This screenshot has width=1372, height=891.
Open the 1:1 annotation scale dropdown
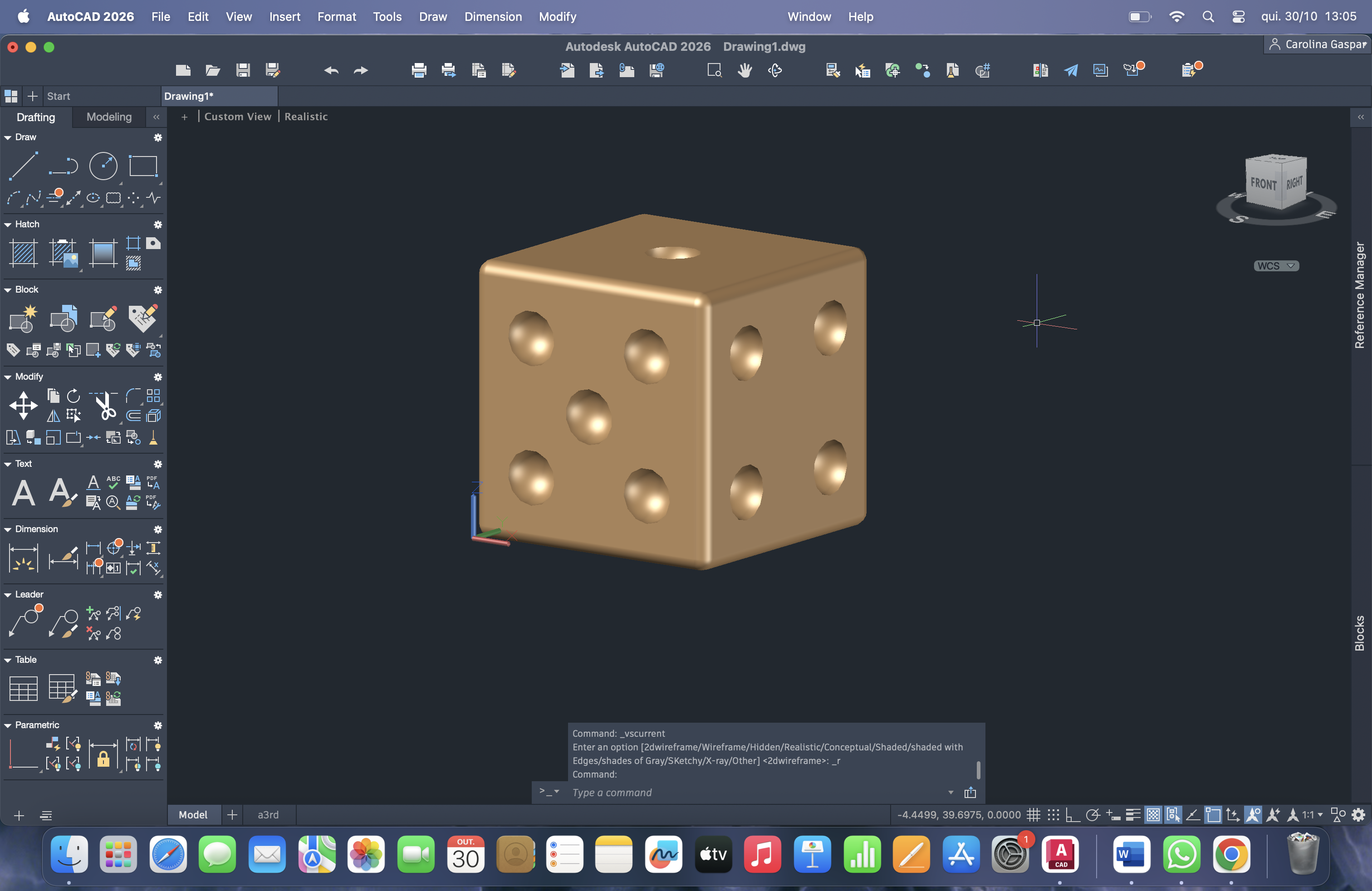coord(1312,815)
